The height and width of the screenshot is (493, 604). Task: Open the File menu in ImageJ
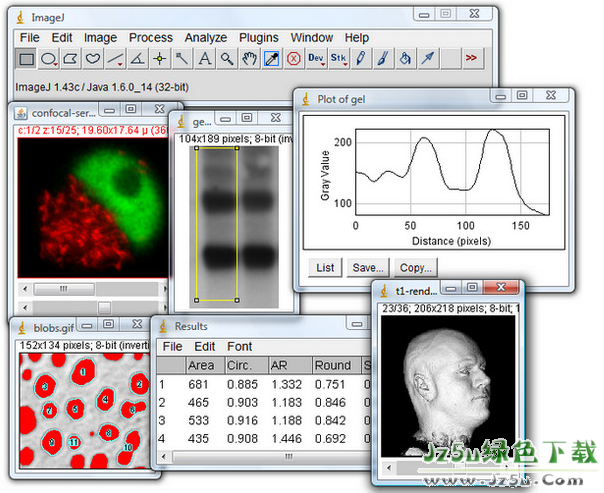point(30,38)
